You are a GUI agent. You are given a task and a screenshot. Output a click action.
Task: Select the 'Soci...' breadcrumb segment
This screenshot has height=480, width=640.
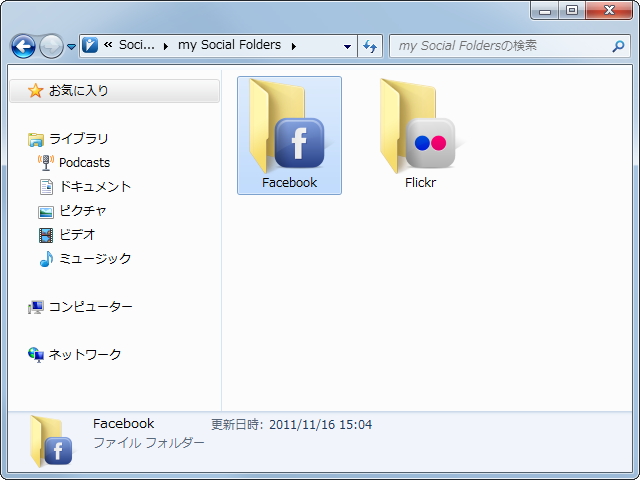[137, 45]
